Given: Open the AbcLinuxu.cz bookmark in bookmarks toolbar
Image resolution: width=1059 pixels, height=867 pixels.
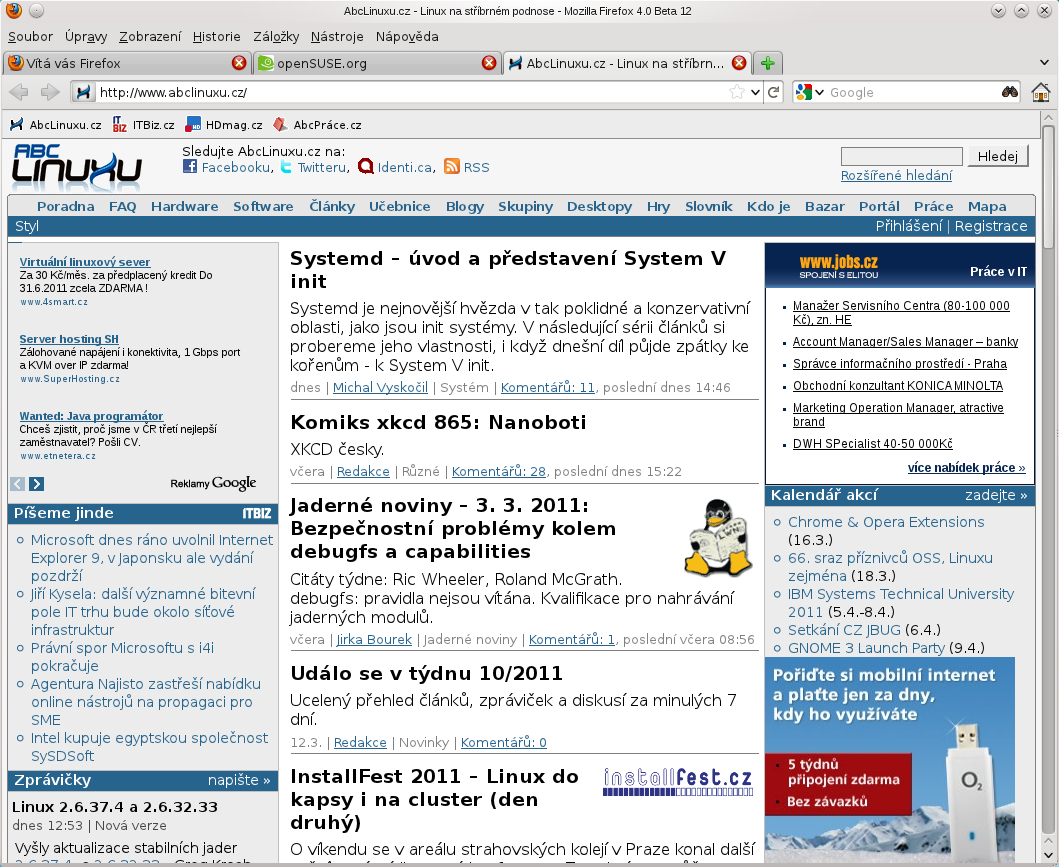Looking at the screenshot, I should pyautogui.click(x=56, y=125).
